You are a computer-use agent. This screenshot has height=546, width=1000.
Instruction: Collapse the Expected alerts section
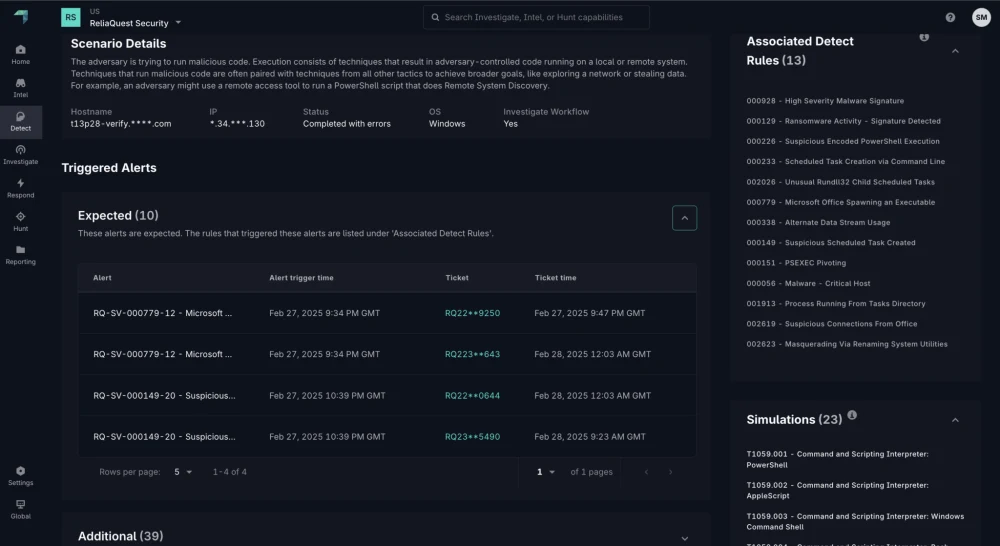pyautogui.click(x=684, y=218)
